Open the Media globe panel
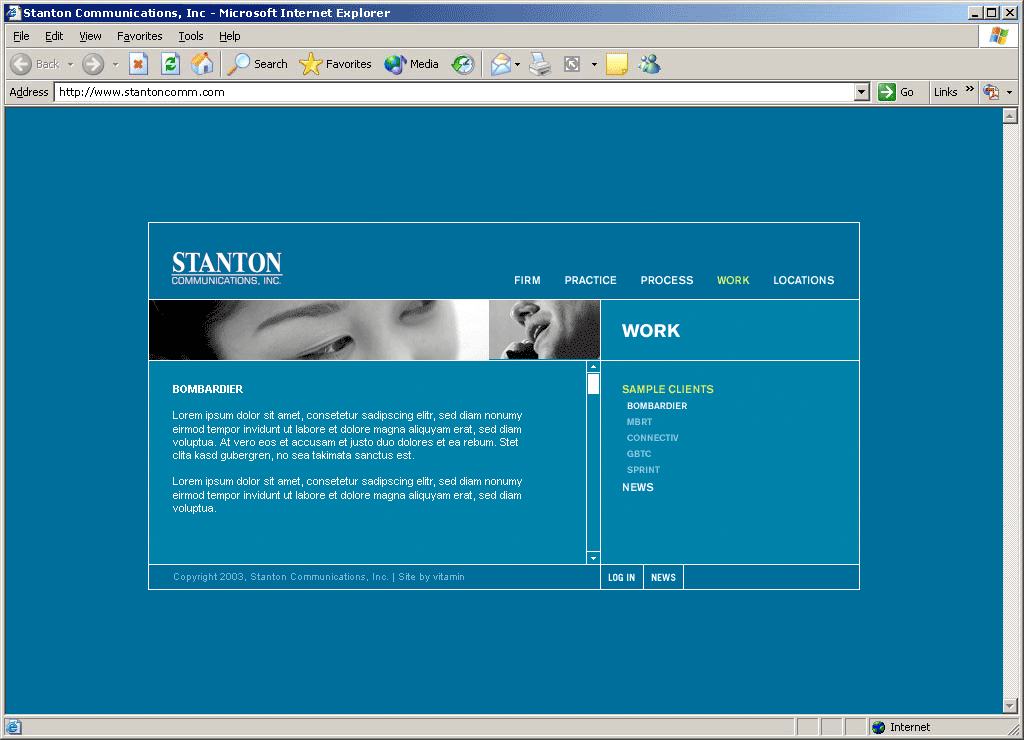The height and width of the screenshot is (740, 1024). [411, 64]
